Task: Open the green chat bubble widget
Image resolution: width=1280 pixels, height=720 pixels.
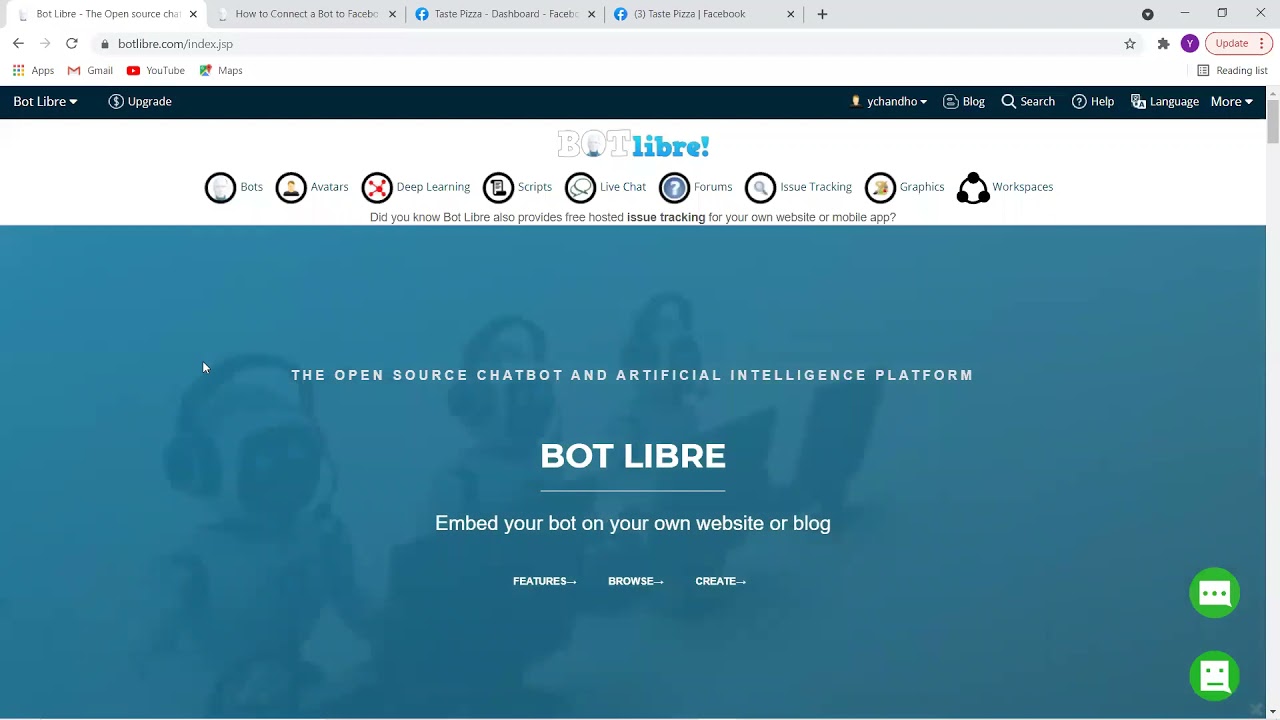Action: point(1215,593)
